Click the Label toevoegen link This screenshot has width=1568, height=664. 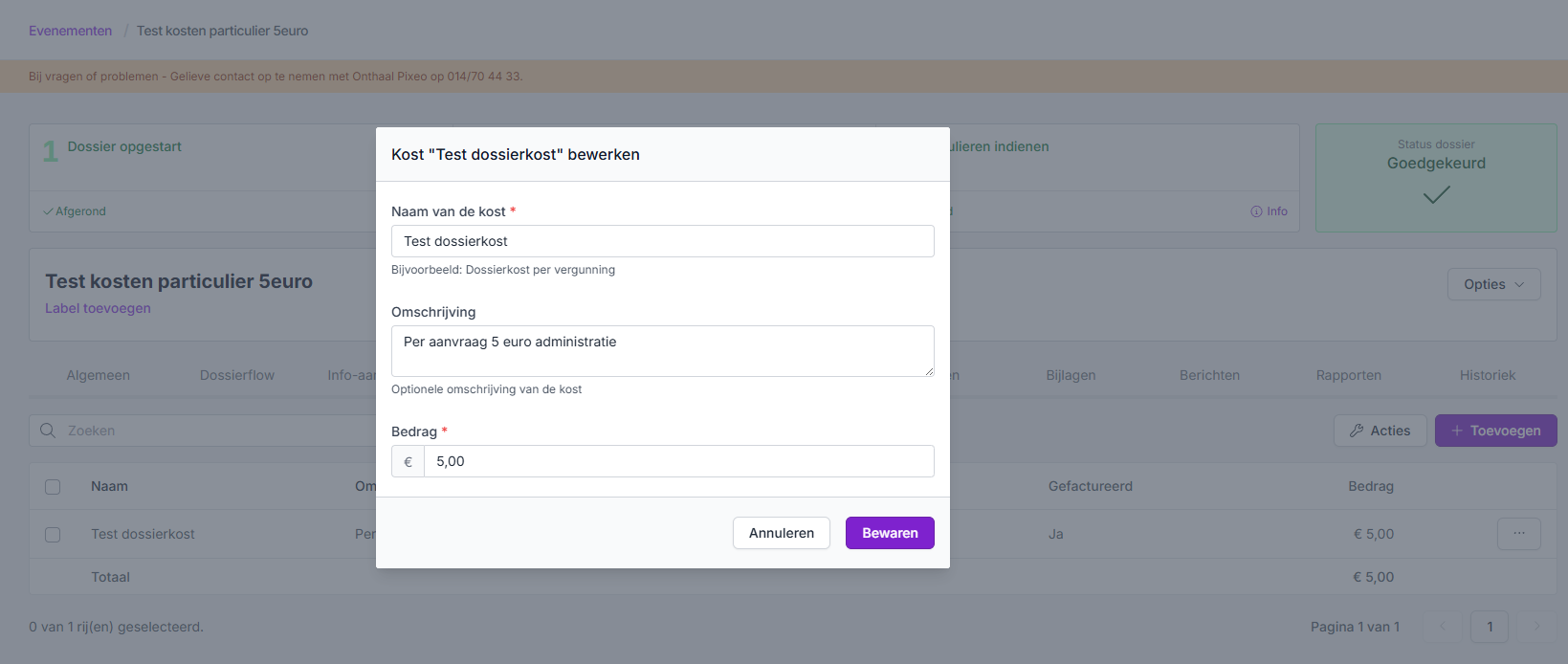click(x=98, y=308)
